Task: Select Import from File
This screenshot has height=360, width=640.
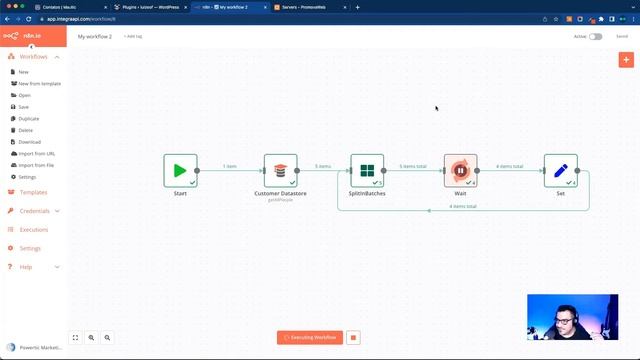Action: [36, 165]
